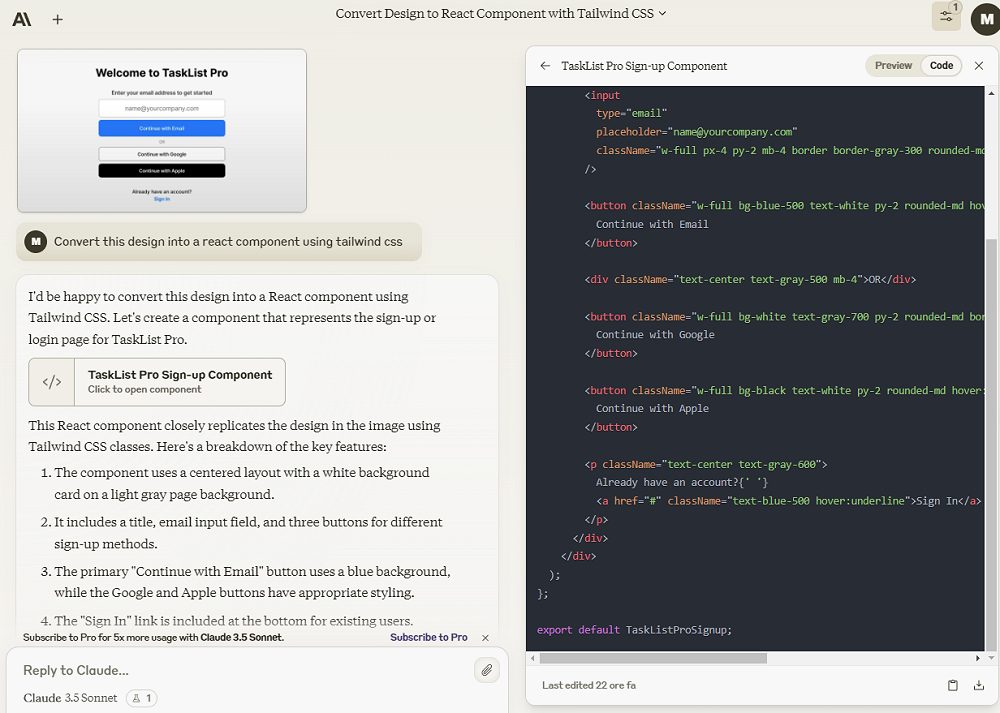Click the M avatar beside the user message

[x=36, y=242]
